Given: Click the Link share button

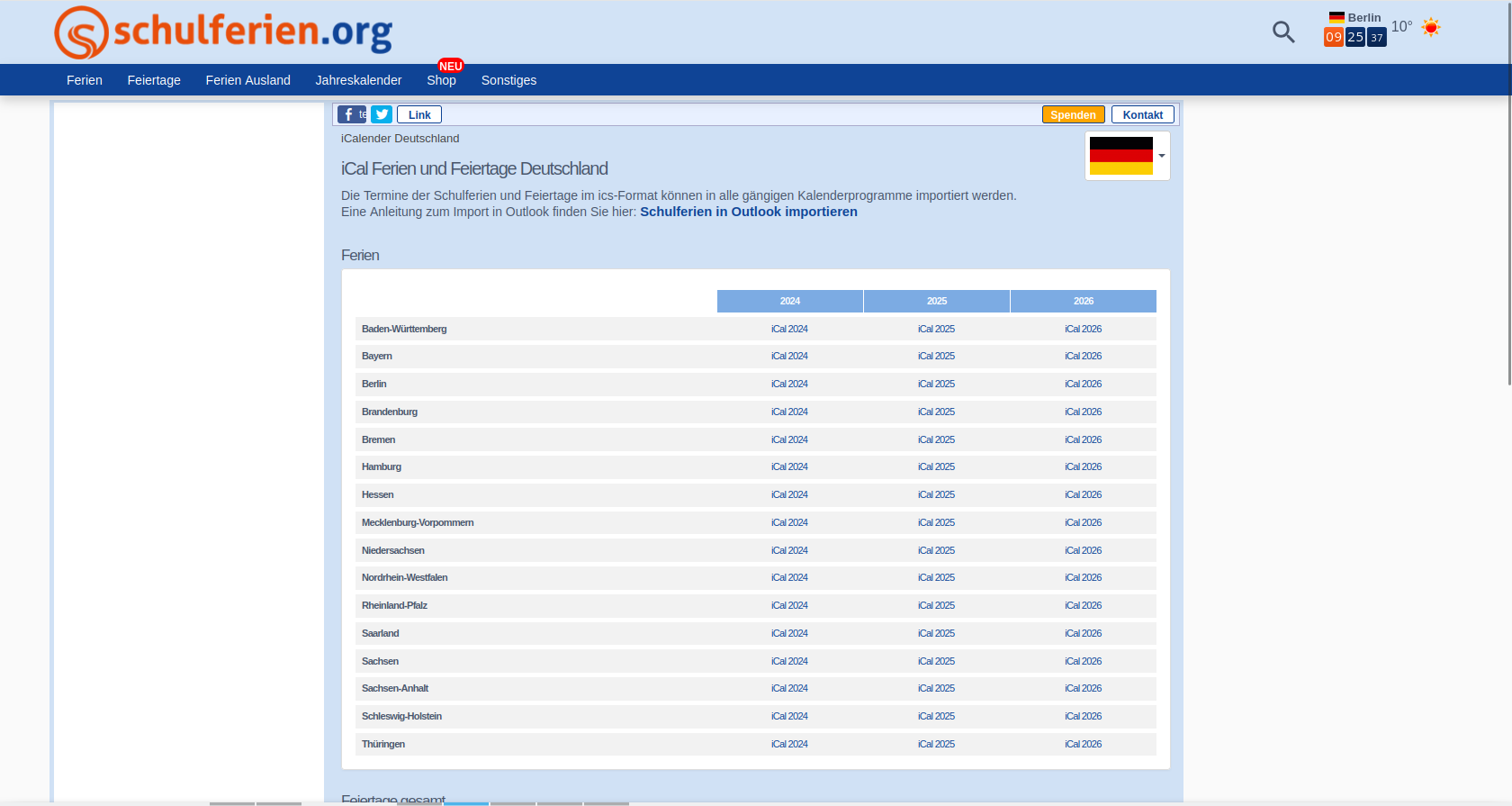Looking at the screenshot, I should (419, 114).
